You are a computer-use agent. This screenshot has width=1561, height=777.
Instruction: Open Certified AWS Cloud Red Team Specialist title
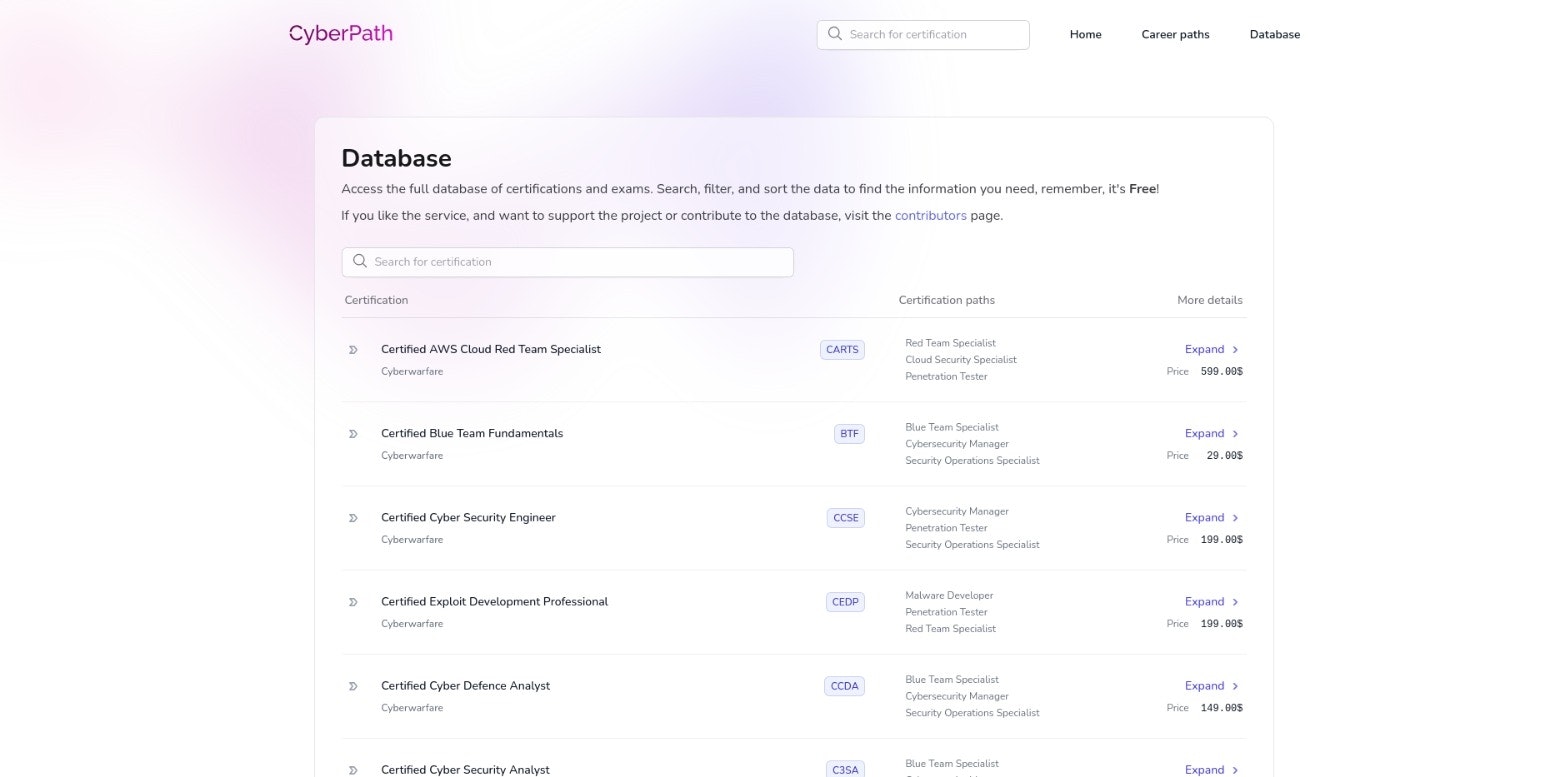491,350
